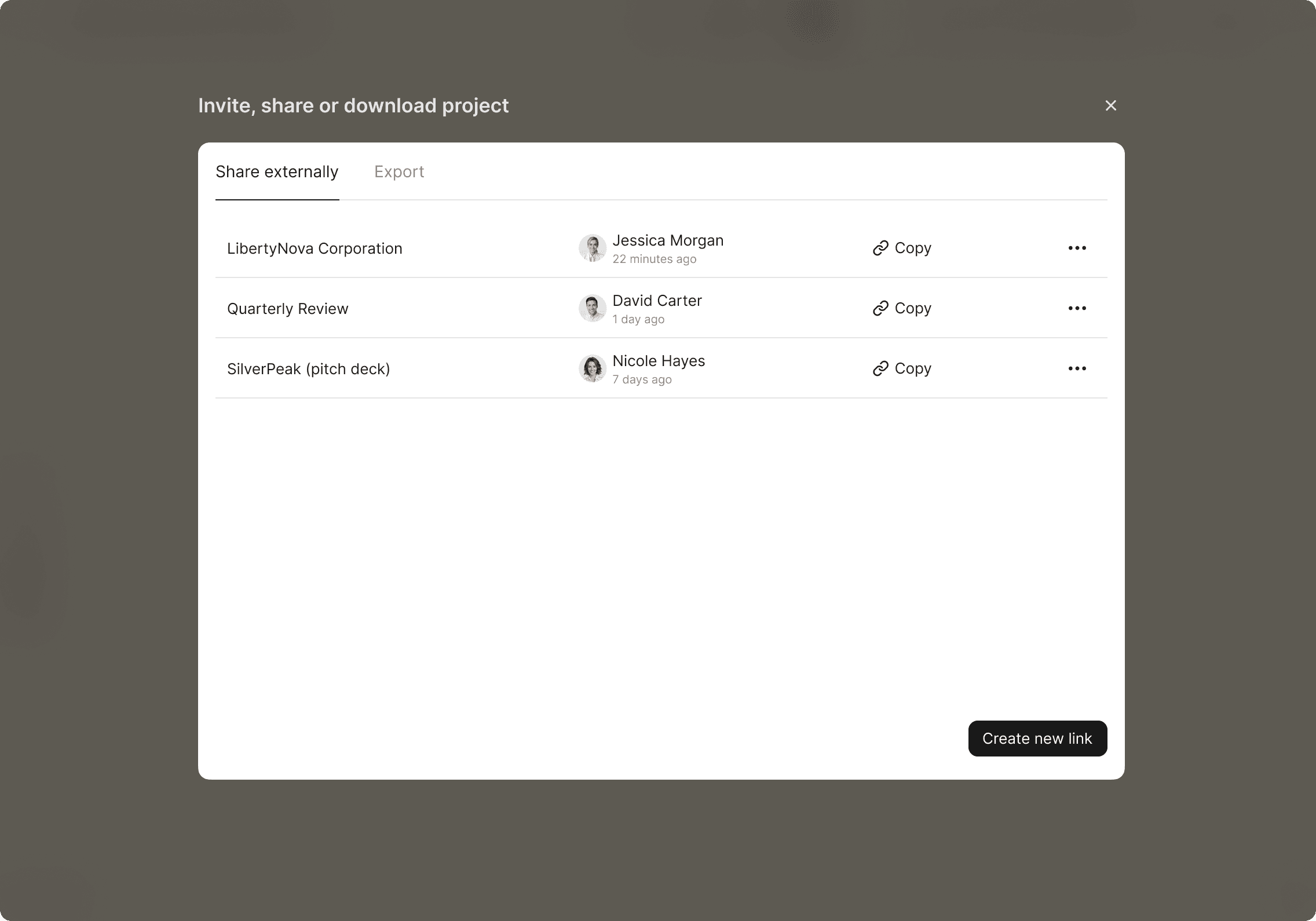This screenshot has height=921, width=1316.
Task: Click the '1 day ago' timestamp
Action: (638, 319)
